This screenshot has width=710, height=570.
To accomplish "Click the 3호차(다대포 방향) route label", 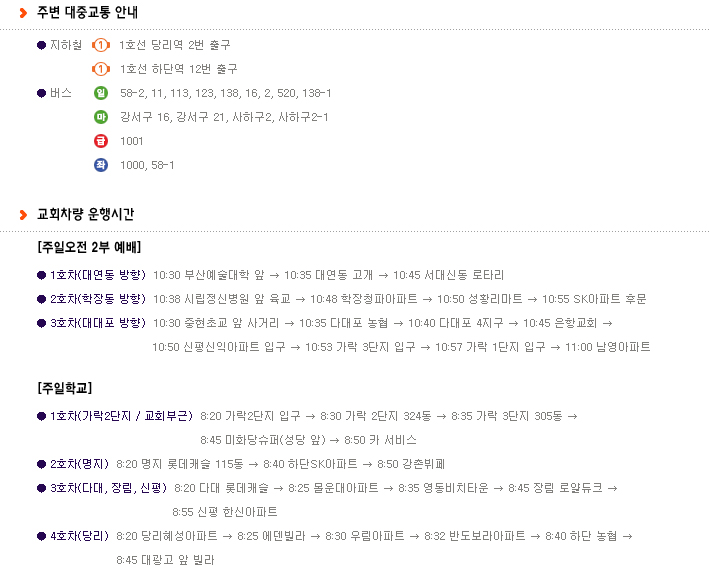I will point(98,323).
